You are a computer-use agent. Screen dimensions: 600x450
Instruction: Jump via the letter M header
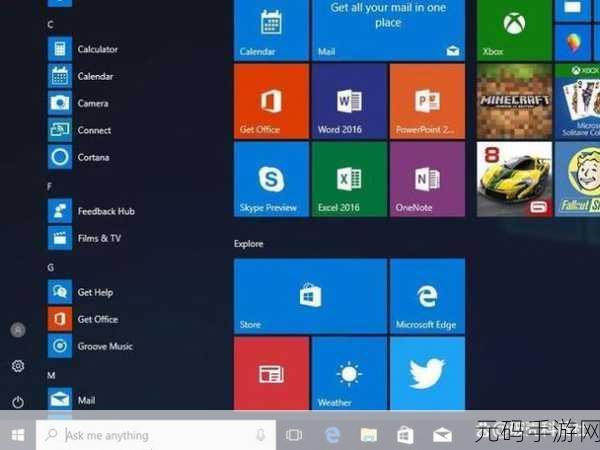click(51, 375)
